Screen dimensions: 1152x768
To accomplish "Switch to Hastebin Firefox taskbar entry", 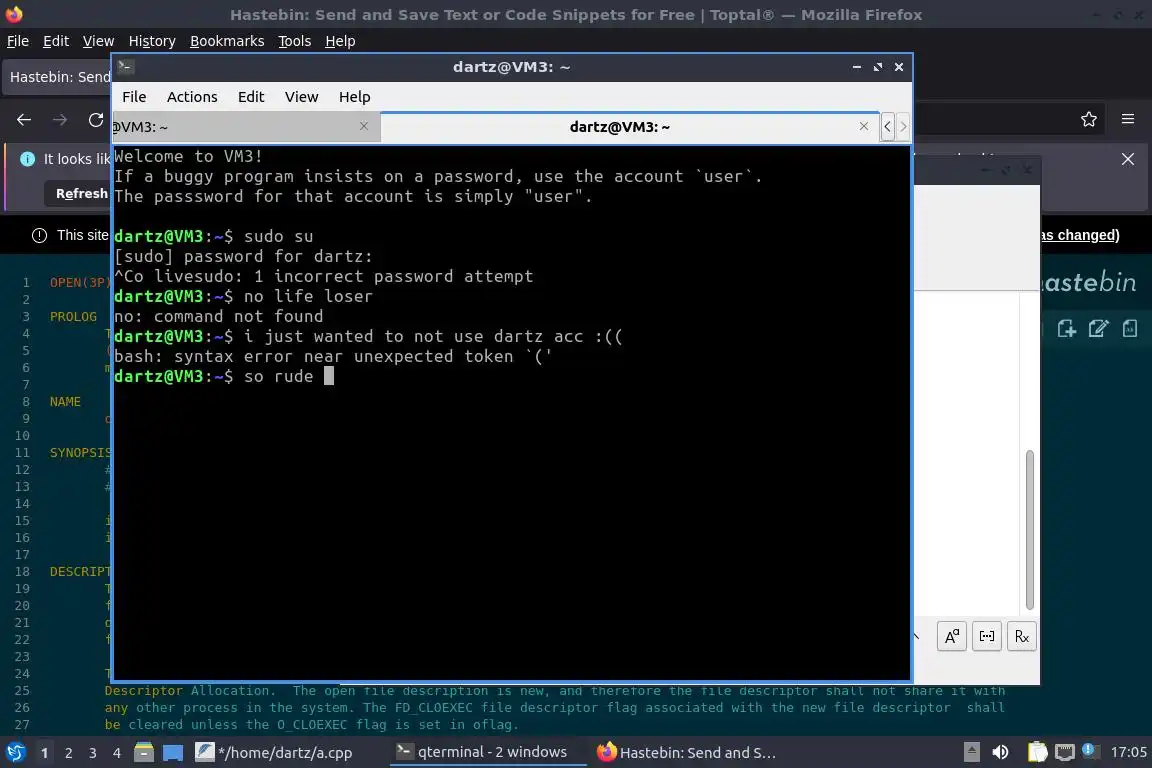I will pyautogui.click(x=687, y=753).
